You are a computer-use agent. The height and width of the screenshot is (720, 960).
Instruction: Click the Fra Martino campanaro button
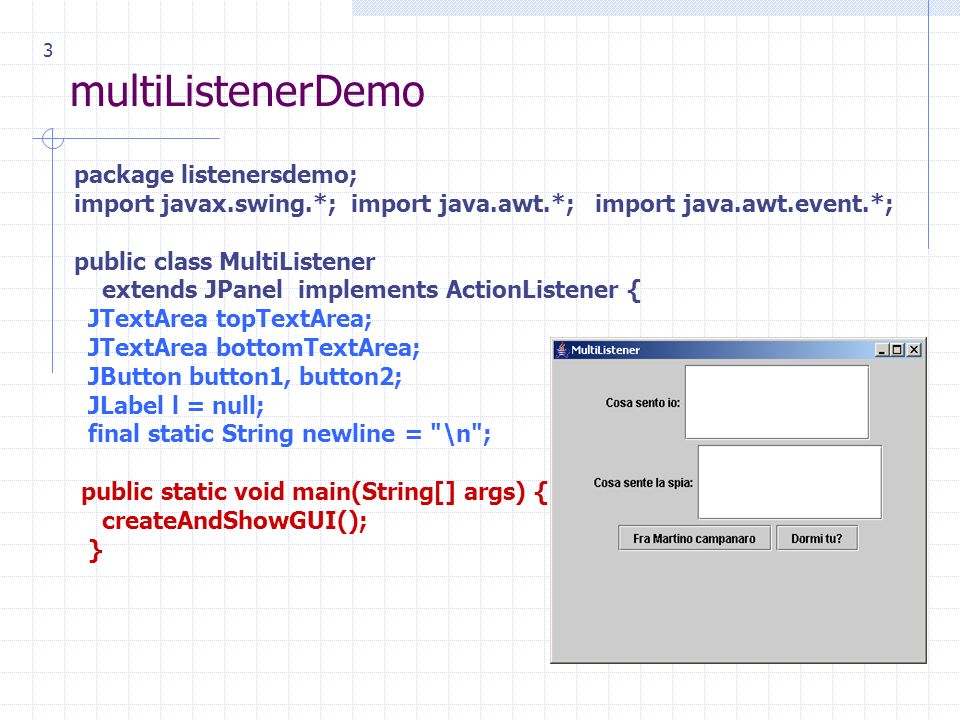[x=694, y=538]
